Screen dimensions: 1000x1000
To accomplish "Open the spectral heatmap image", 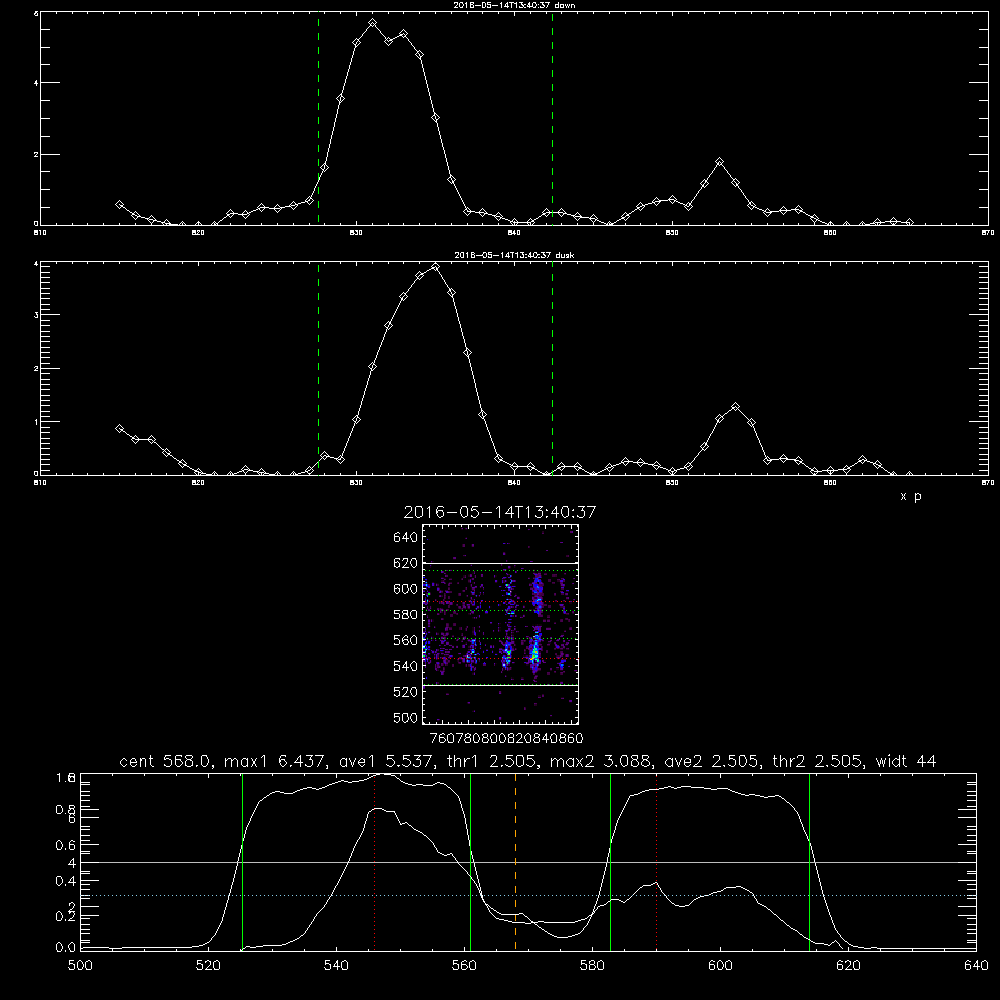I will (x=500, y=624).
